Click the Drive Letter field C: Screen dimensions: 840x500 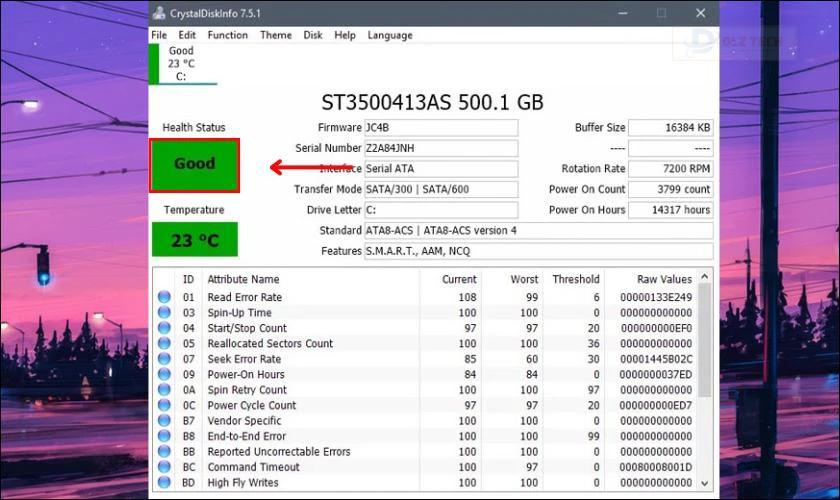(441, 210)
